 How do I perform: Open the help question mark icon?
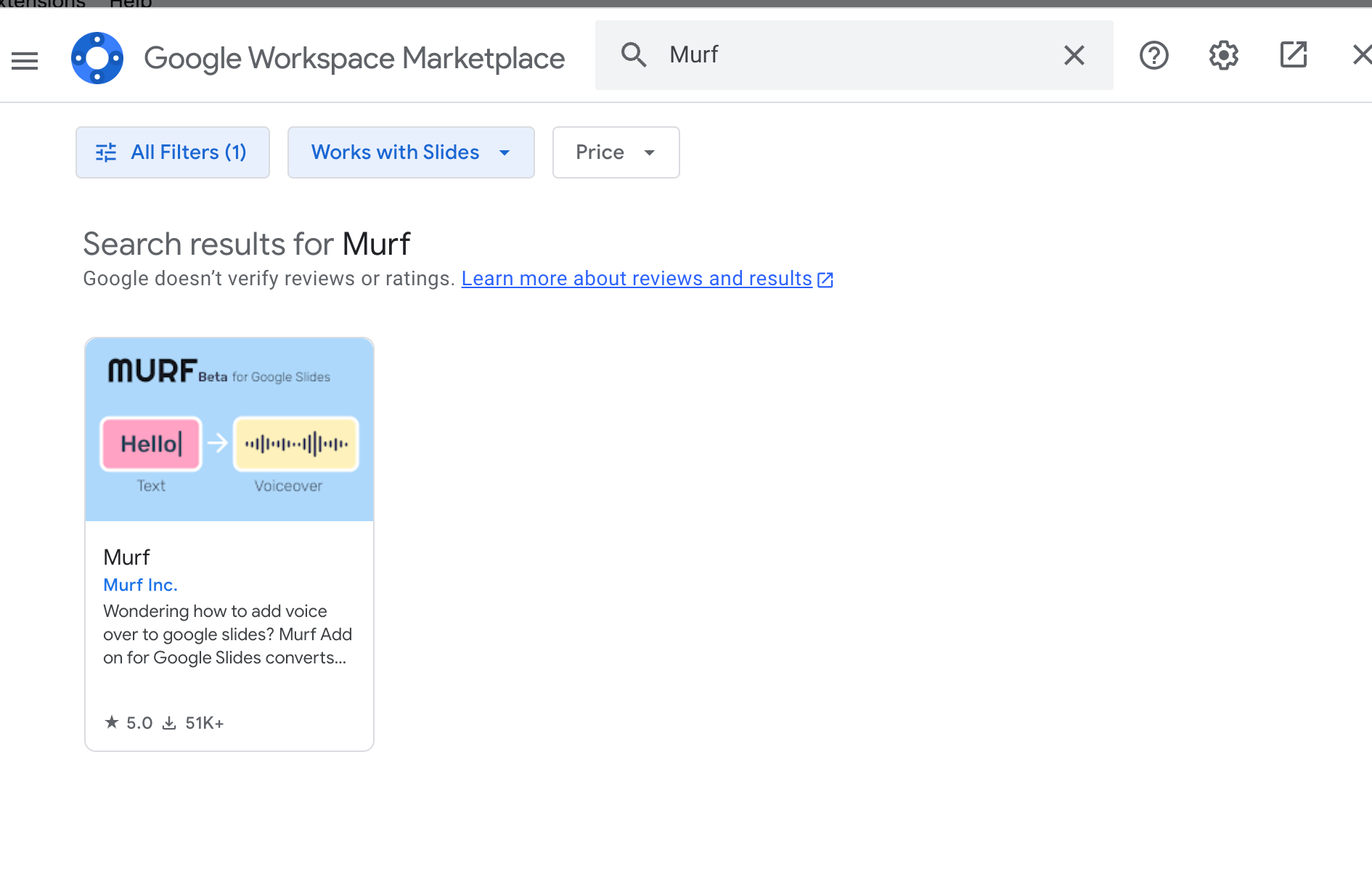click(x=1153, y=55)
